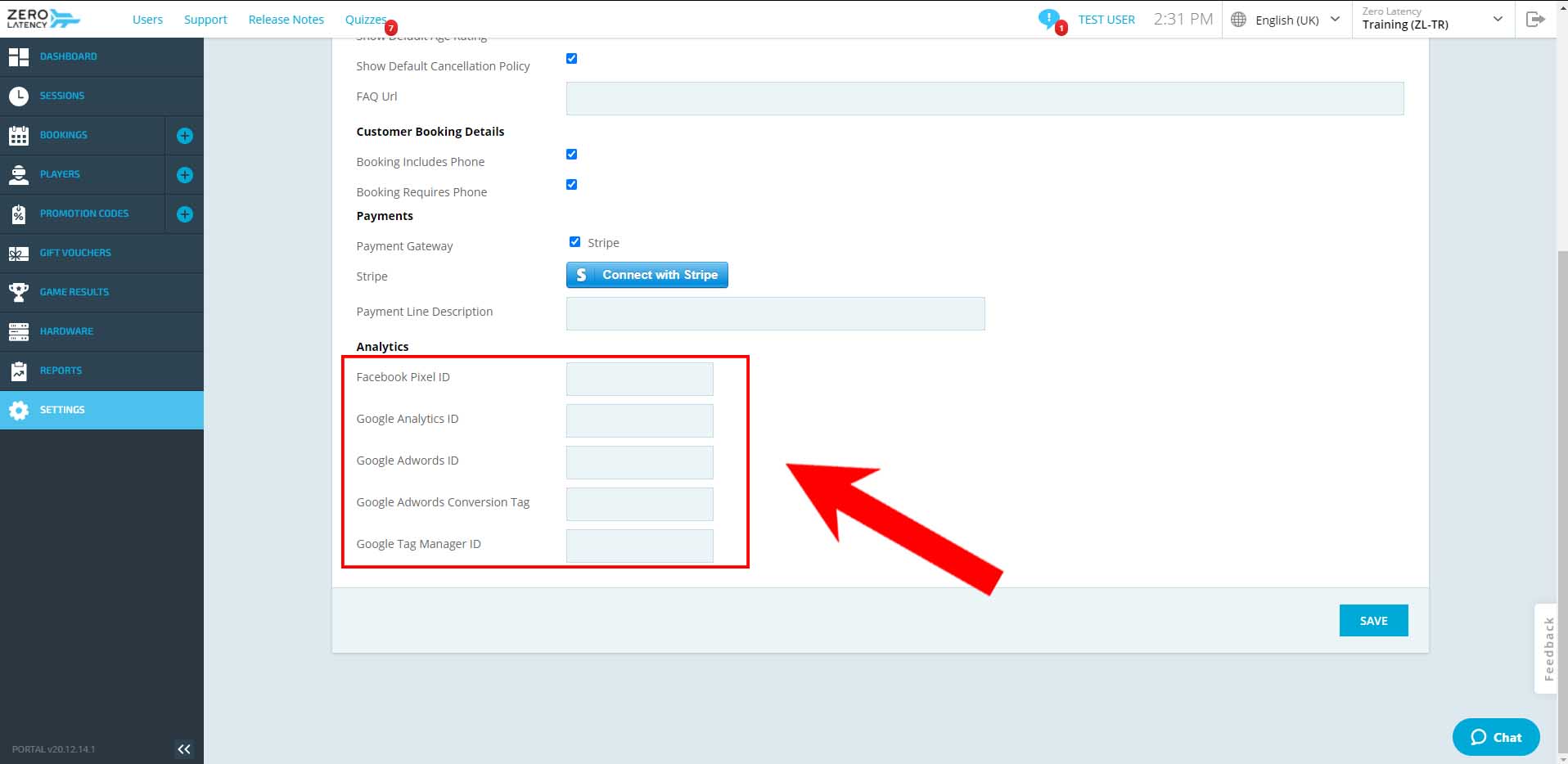Toggle Booking Includes Phone checkbox
The height and width of the screenshot is (764, 1568).
(571, 154)
